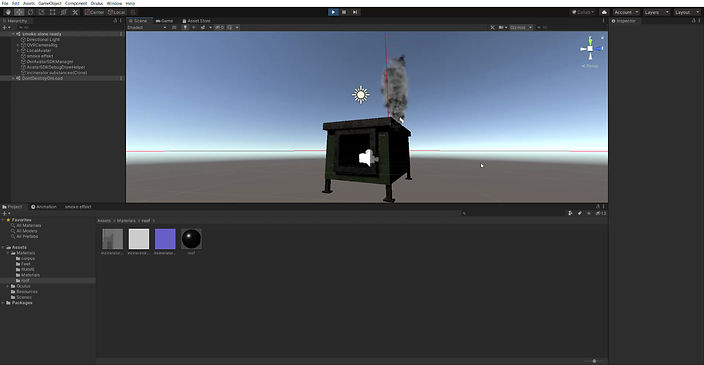
Task: Toggle hidden objects count icon in scene toolbar
Action: [x=219, y=27]
